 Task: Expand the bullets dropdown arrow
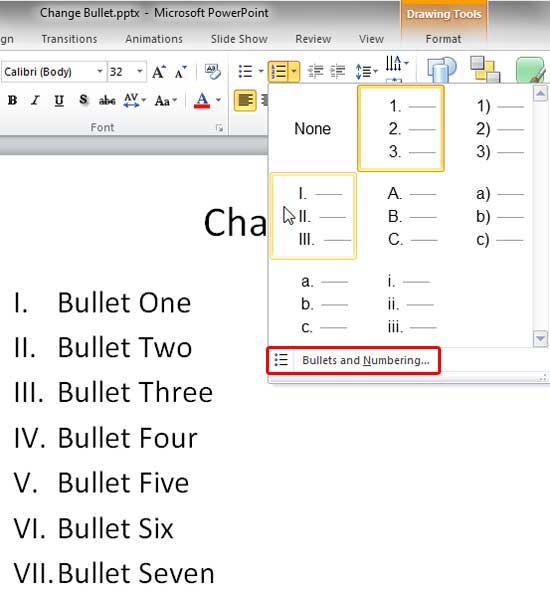(261, 71)
